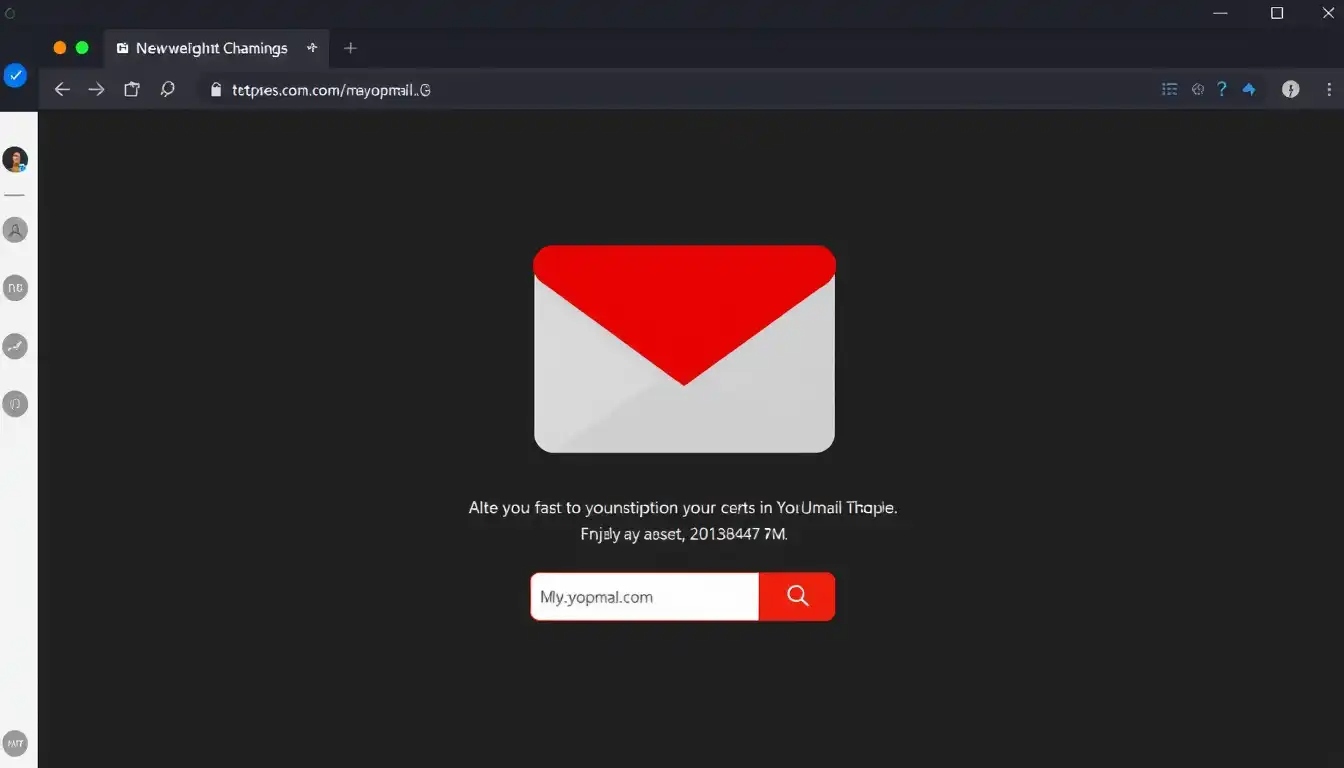Screen dimensions: 1344x768
Task: Click the magnifier icon left of address bar
Action: [167, 89]
